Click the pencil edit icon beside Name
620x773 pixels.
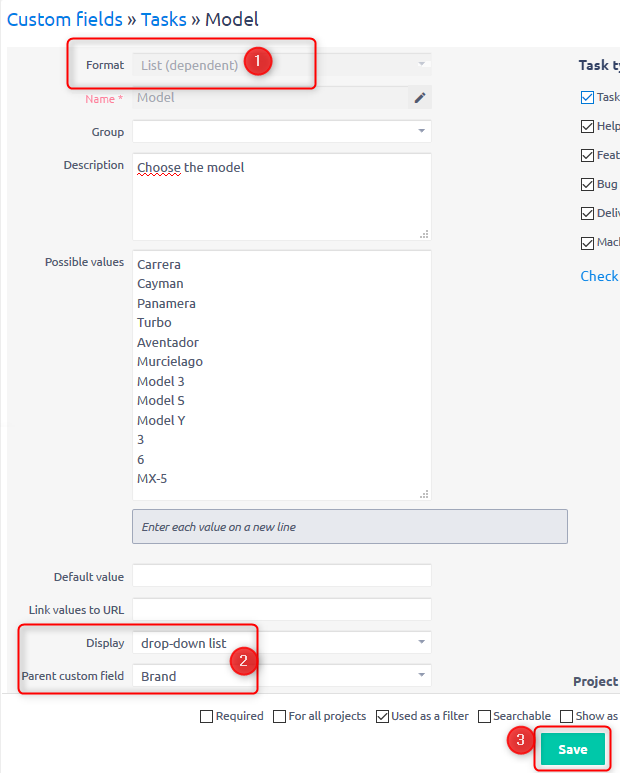tap(420, 98)
